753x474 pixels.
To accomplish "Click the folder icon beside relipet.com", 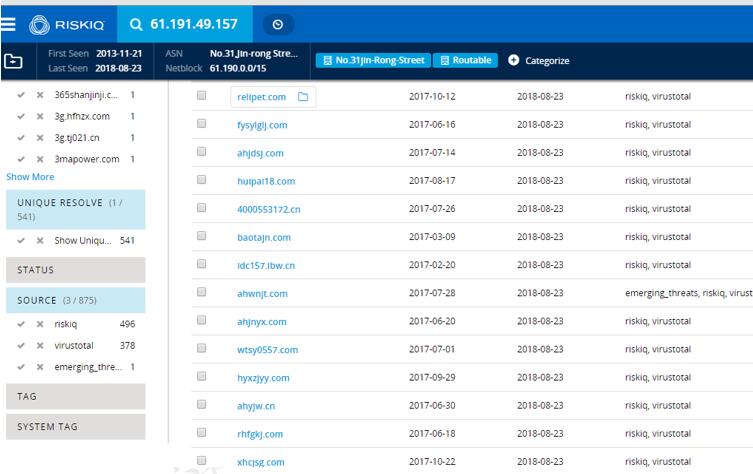I will [x=303, y=97].
